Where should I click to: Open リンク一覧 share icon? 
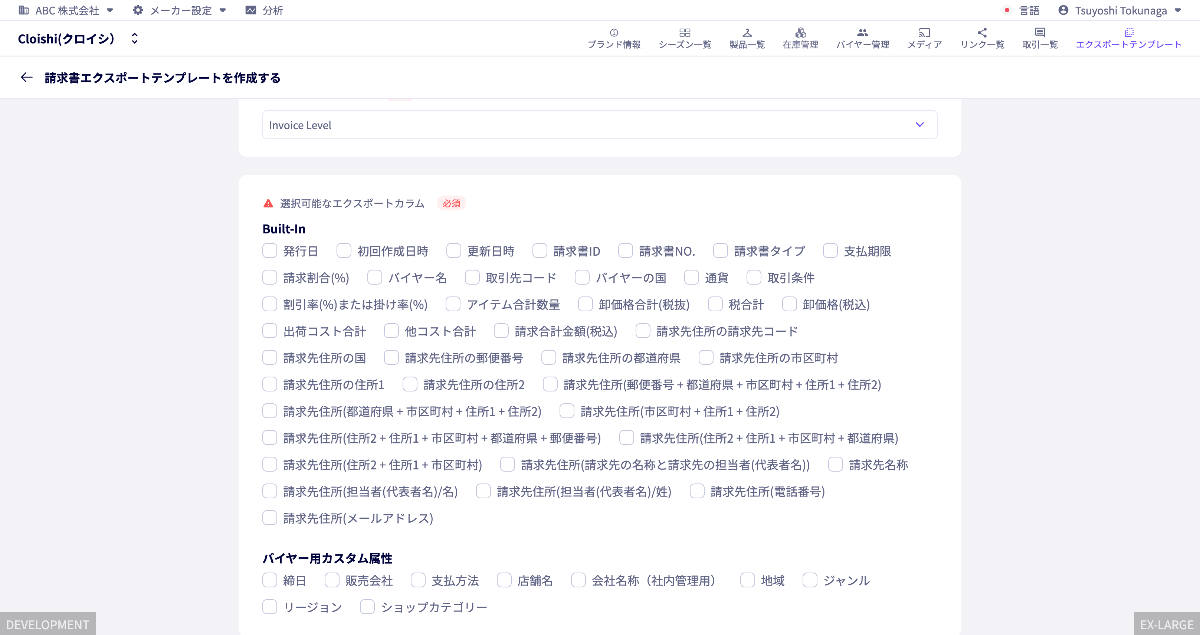tap(982, 33)
